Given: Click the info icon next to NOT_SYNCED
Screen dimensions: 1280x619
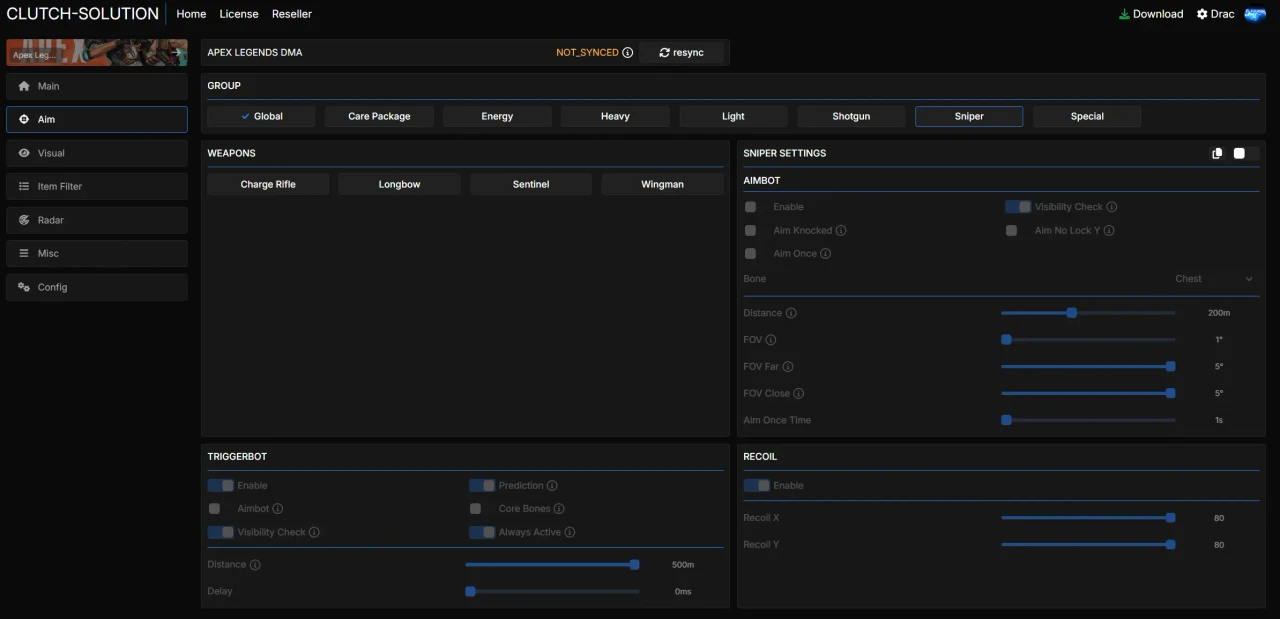Looking at the screenshot, I should [628, 52].
